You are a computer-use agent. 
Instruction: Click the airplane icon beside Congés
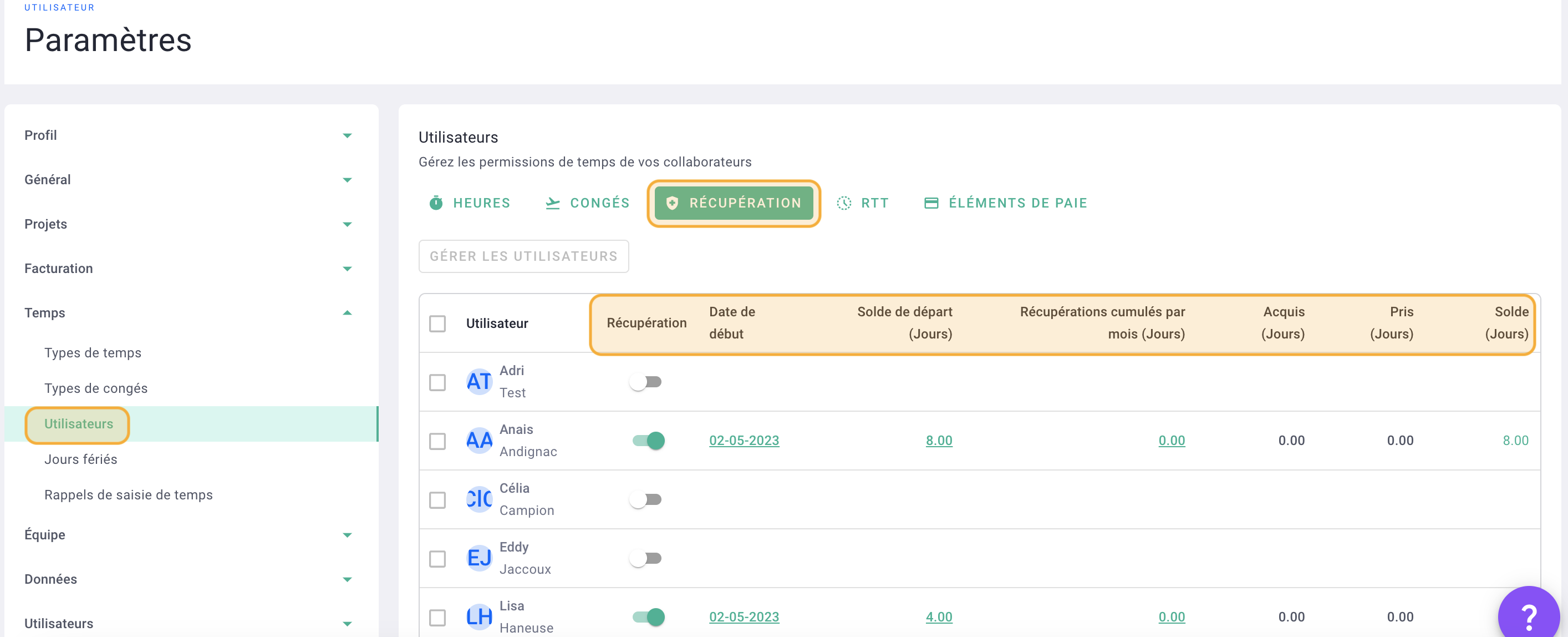pos(552,203)
